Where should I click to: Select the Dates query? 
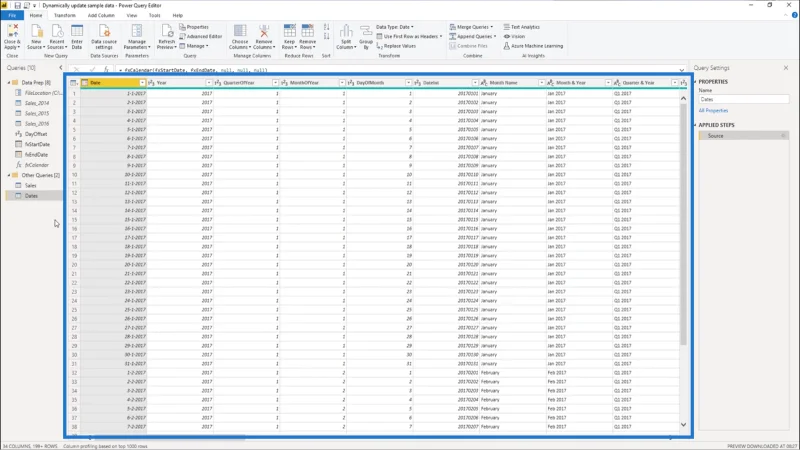coord(33,195)
